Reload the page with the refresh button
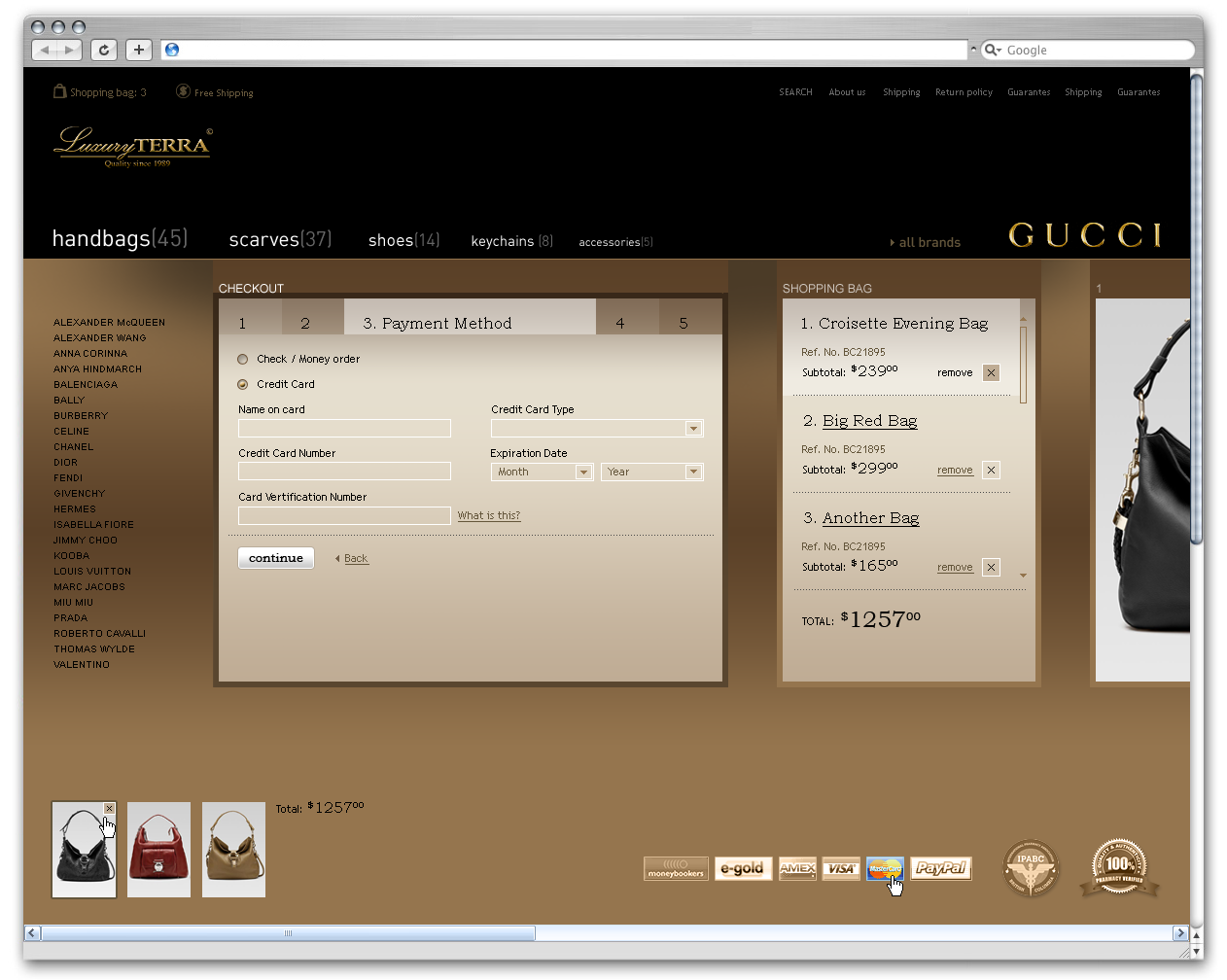 pyautogui.click(x=104, y=50)
